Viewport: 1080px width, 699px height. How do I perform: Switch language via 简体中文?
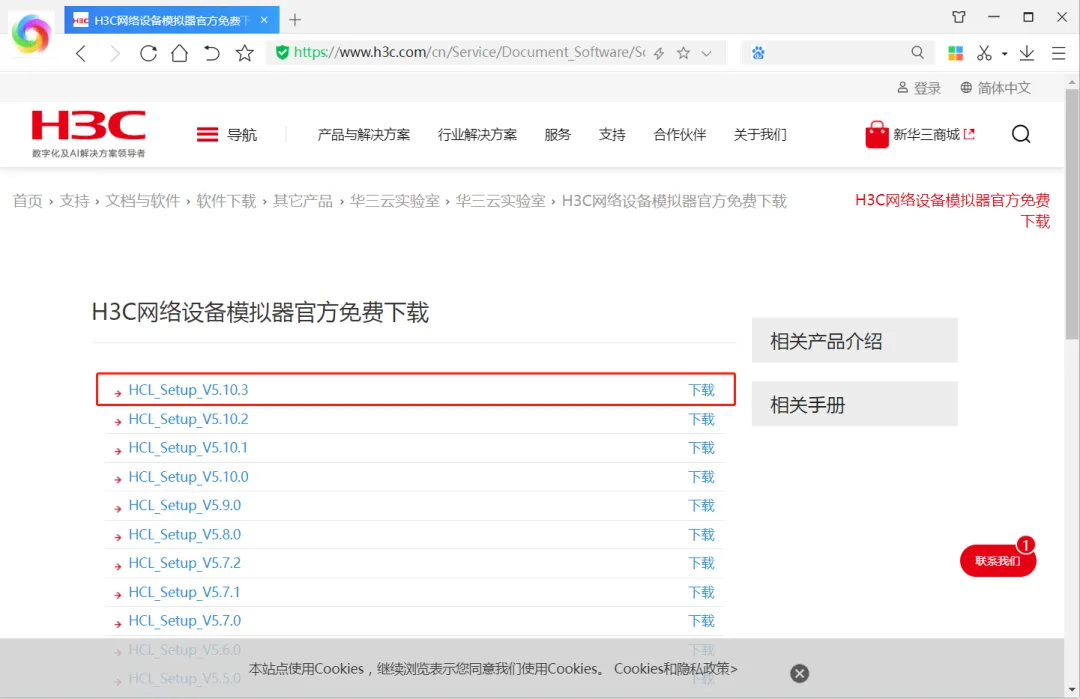tap(996, 88)
